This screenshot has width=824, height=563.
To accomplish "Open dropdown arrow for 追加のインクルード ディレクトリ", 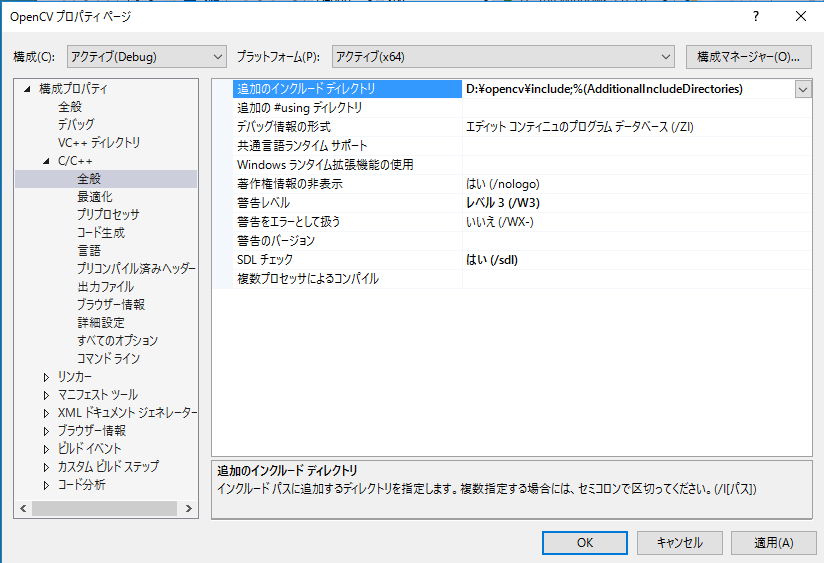I will (x=802, y=89).
